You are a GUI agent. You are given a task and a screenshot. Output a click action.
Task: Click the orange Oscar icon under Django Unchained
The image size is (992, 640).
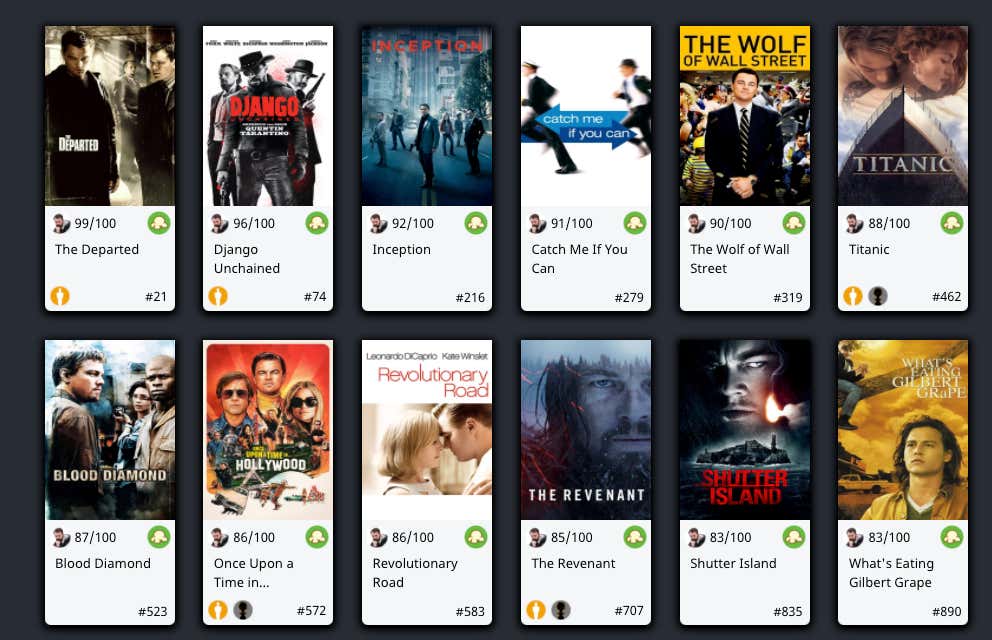tap(218, 295)
